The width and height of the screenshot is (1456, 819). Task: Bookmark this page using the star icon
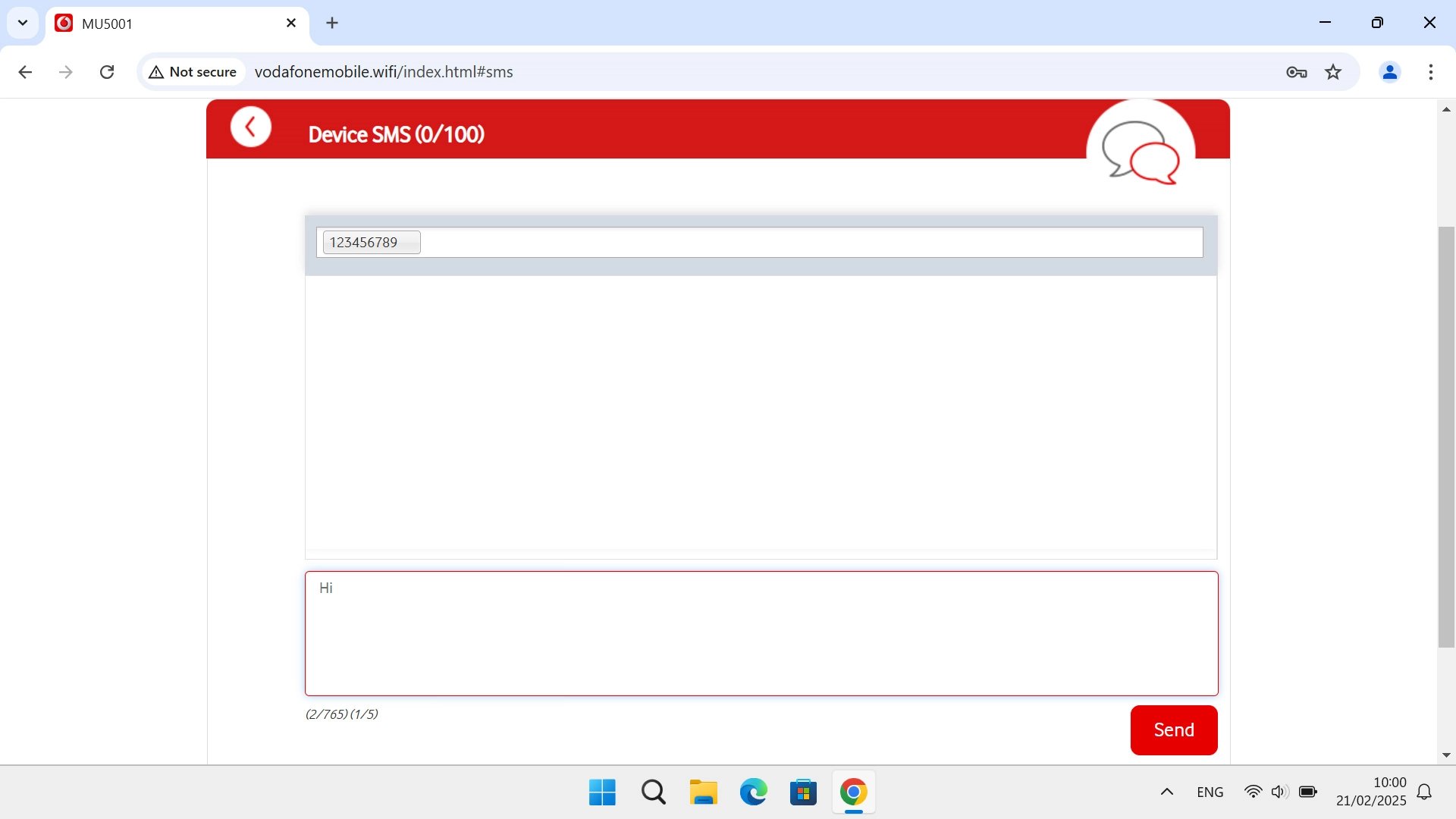[x=1334, y=72]
